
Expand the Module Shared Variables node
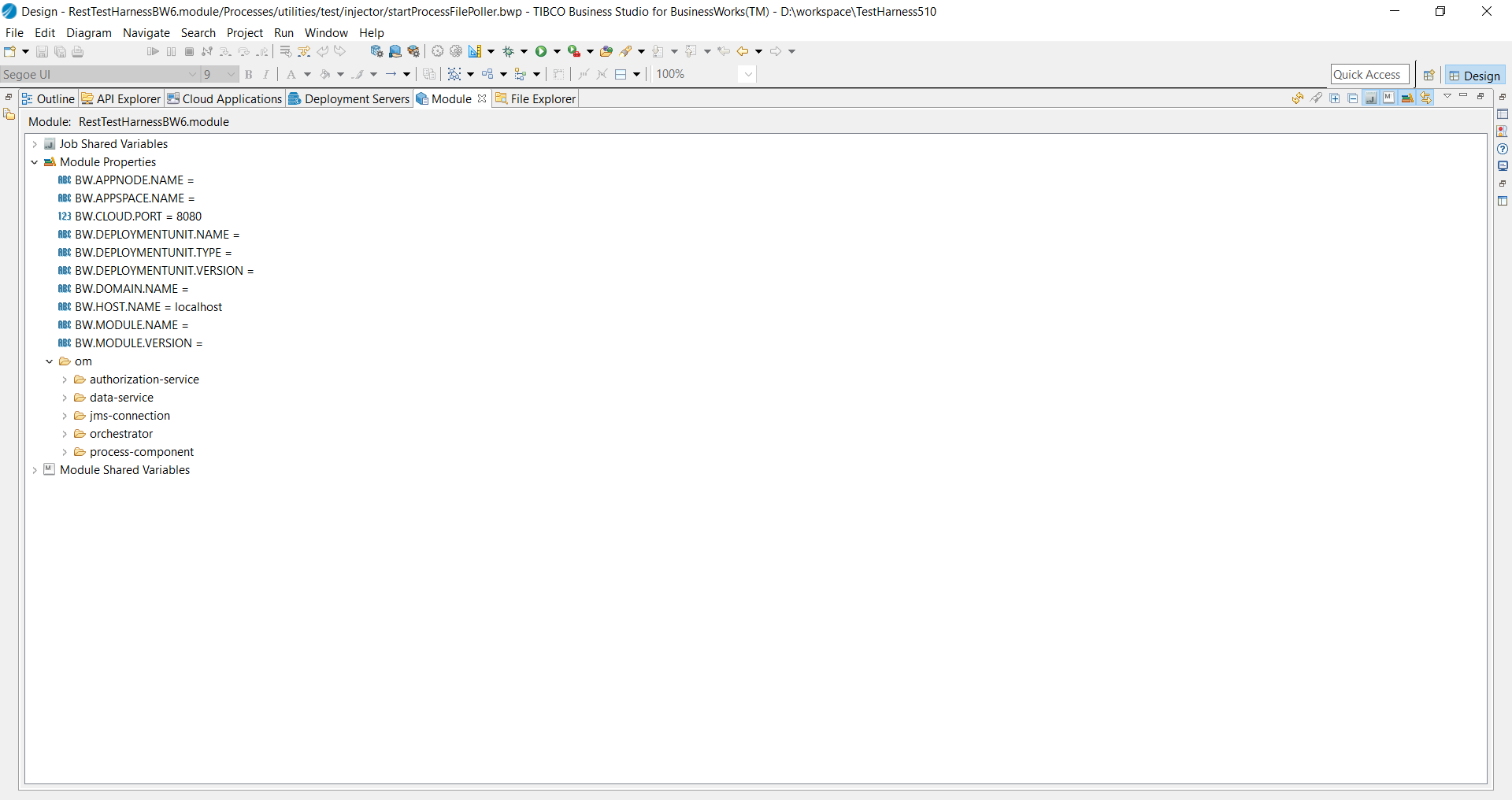(x=35, y=471)
